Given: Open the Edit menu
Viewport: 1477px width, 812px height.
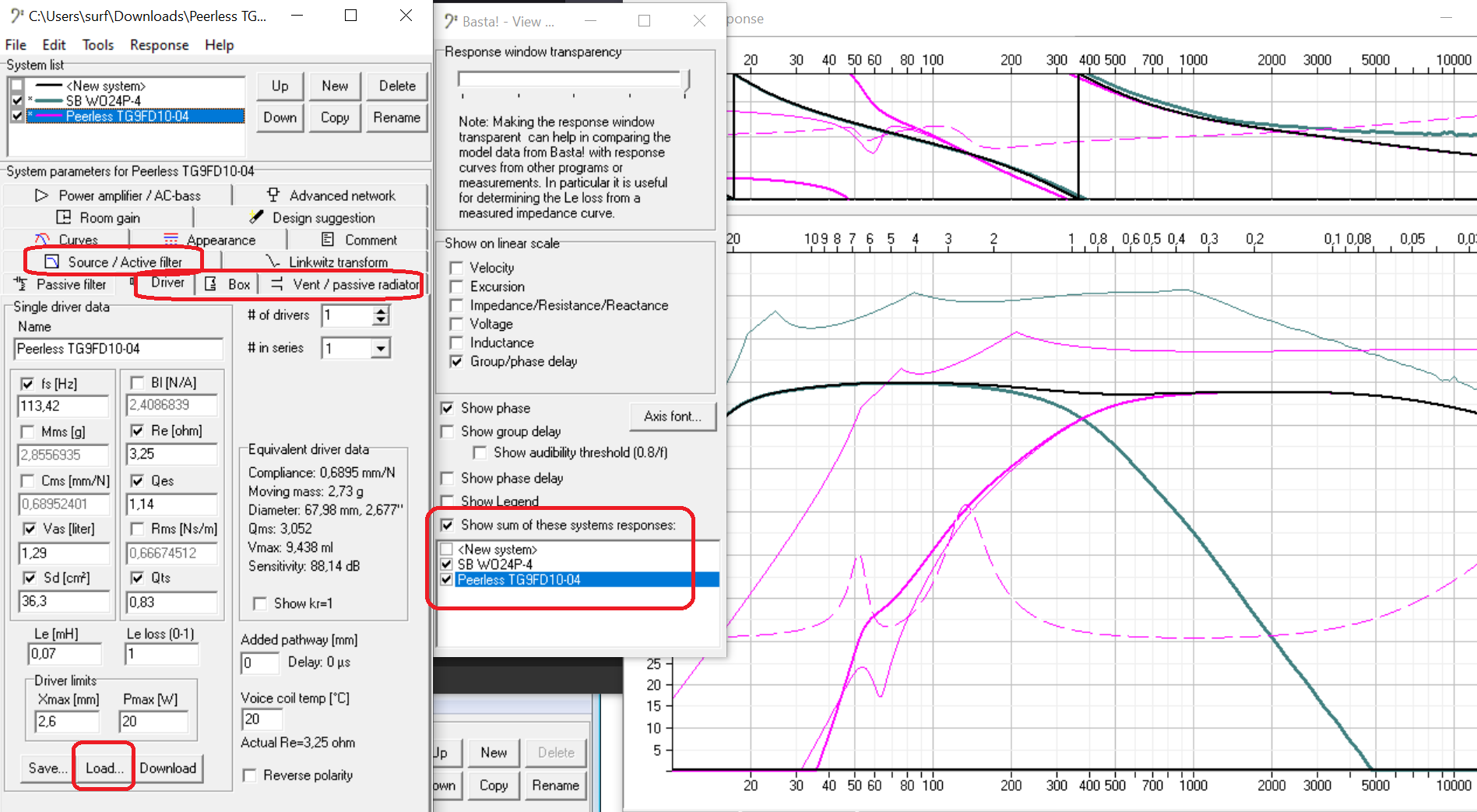Looking at the screenshot, I should [54, 45].
